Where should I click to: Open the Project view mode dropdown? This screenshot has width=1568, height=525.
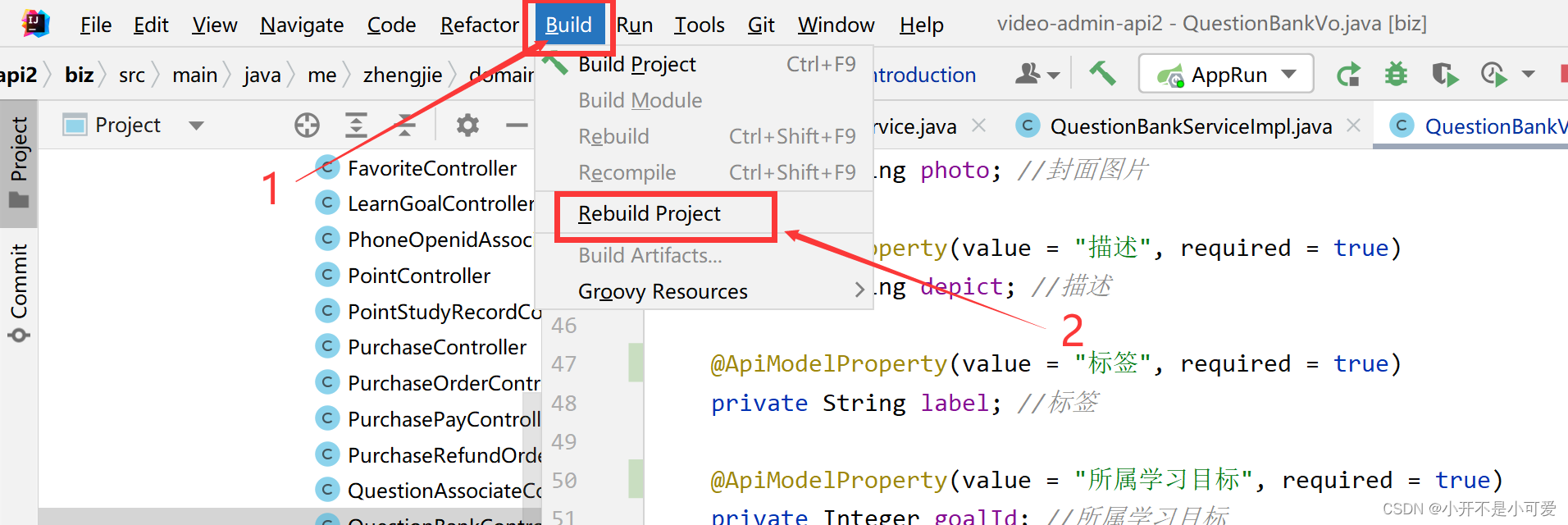tap(195, 125)
